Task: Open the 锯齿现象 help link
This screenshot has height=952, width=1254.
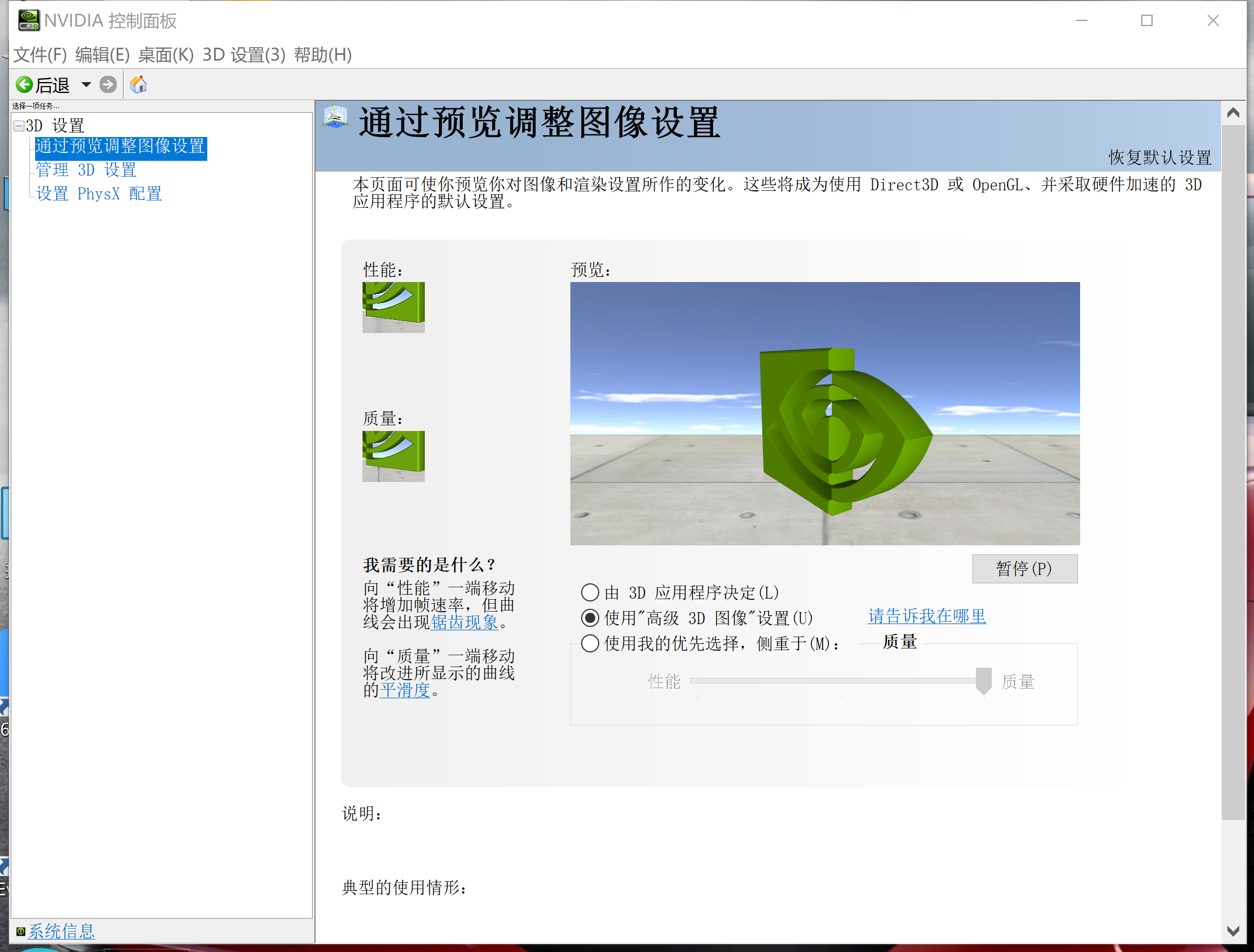Action: [x=465, y=622]
